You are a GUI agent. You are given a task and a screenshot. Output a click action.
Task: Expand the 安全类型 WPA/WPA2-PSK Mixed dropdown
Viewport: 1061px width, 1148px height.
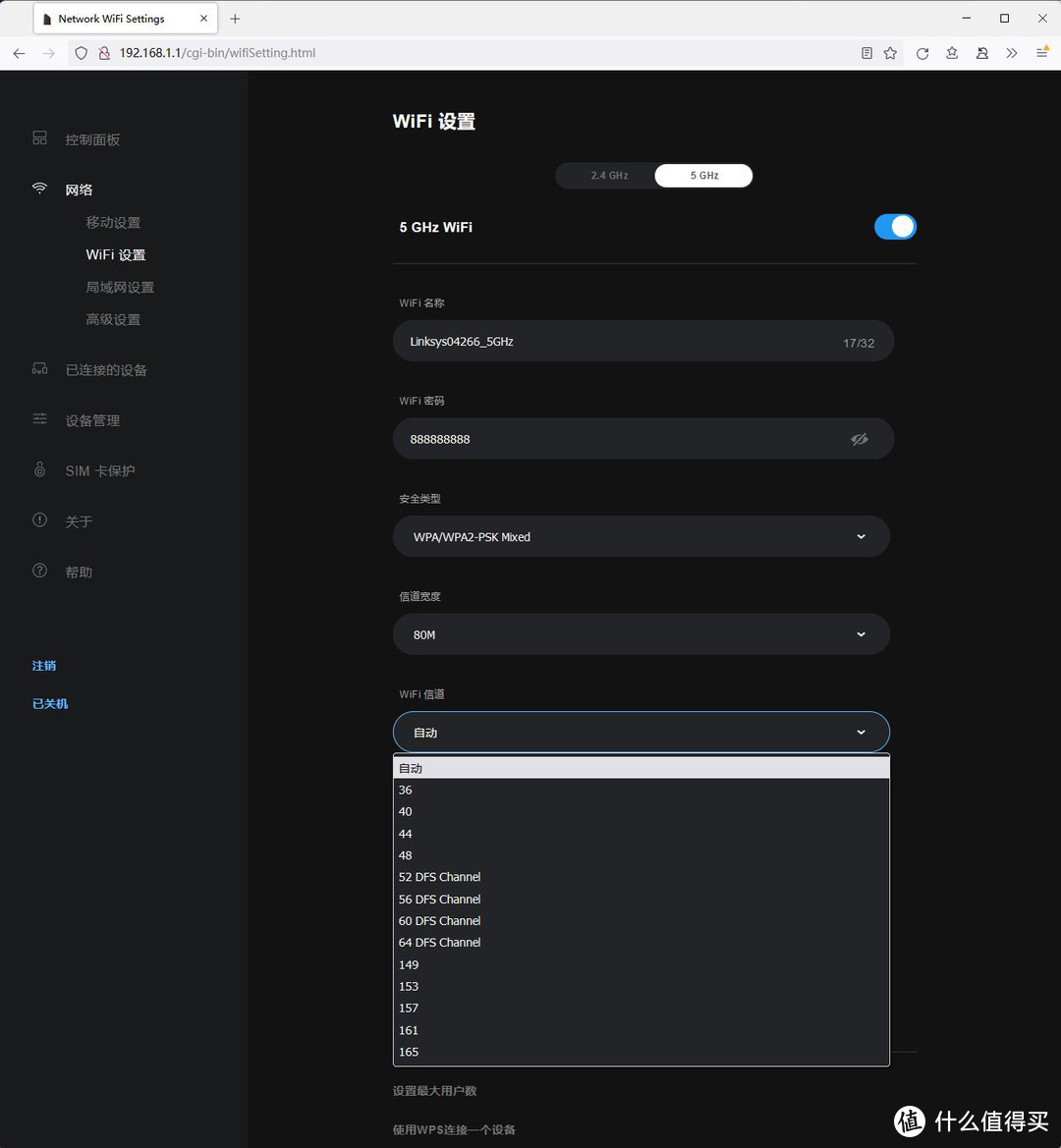(641, 537)
